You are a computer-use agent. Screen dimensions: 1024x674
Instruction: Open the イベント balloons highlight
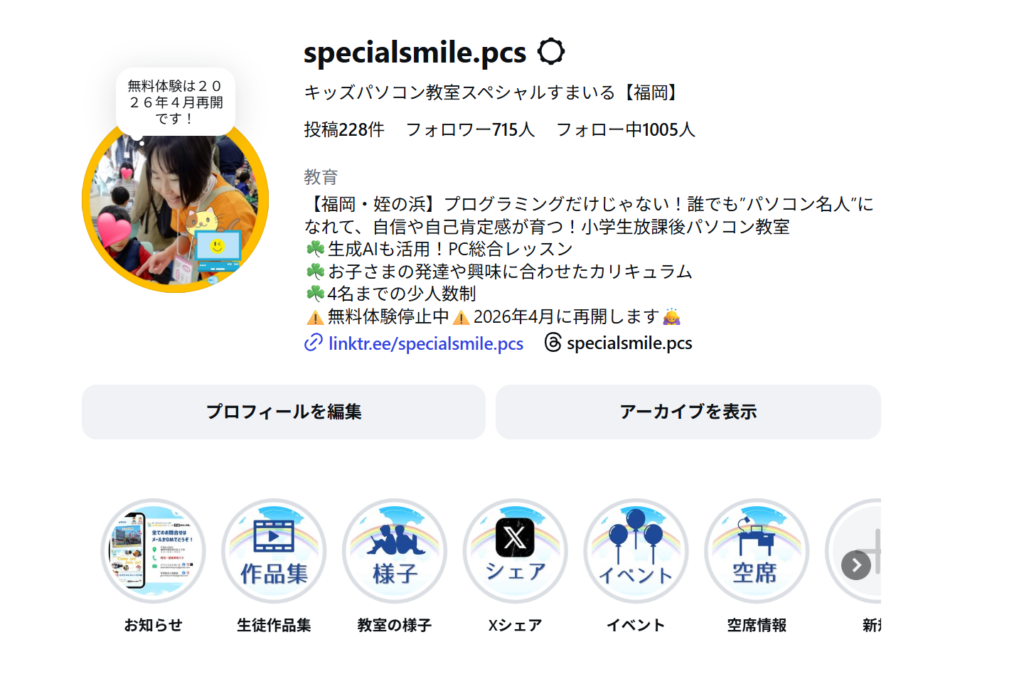pyautogui.click(x=635, y=551)
